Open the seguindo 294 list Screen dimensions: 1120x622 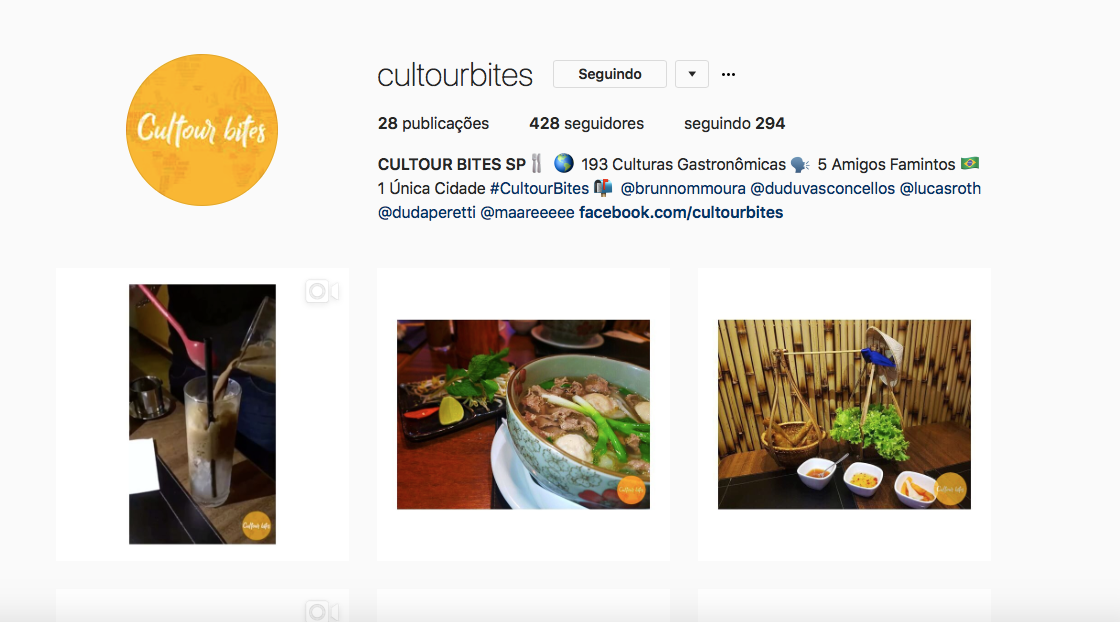[x=734, y=124]
